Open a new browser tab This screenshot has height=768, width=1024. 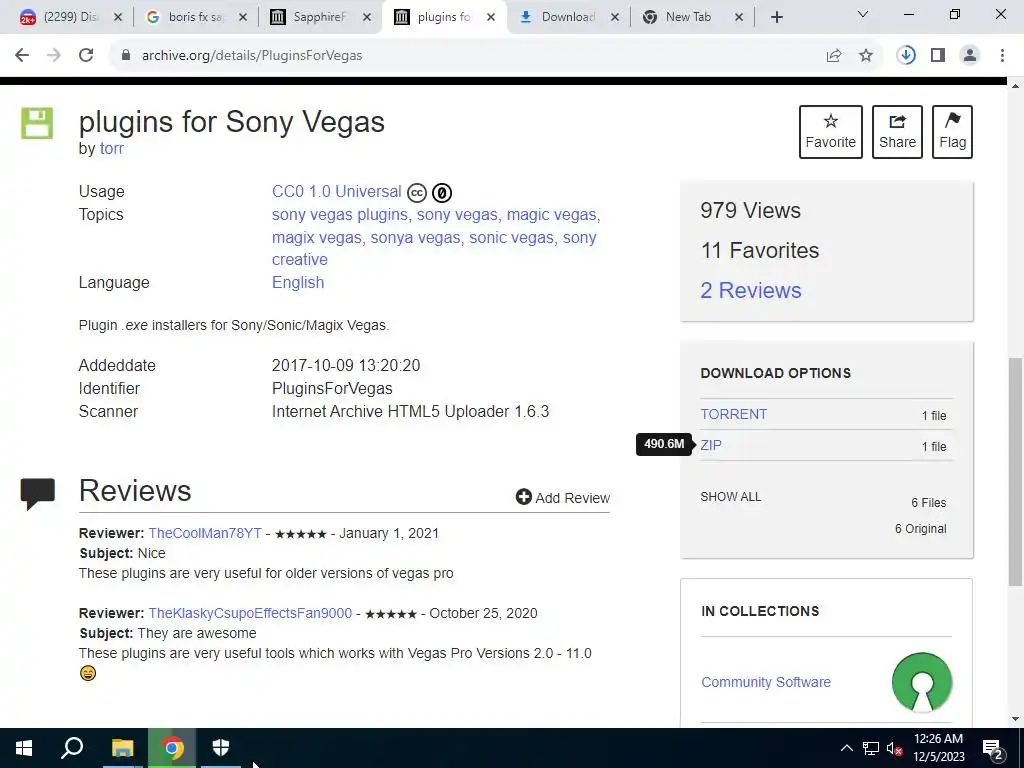776,17
